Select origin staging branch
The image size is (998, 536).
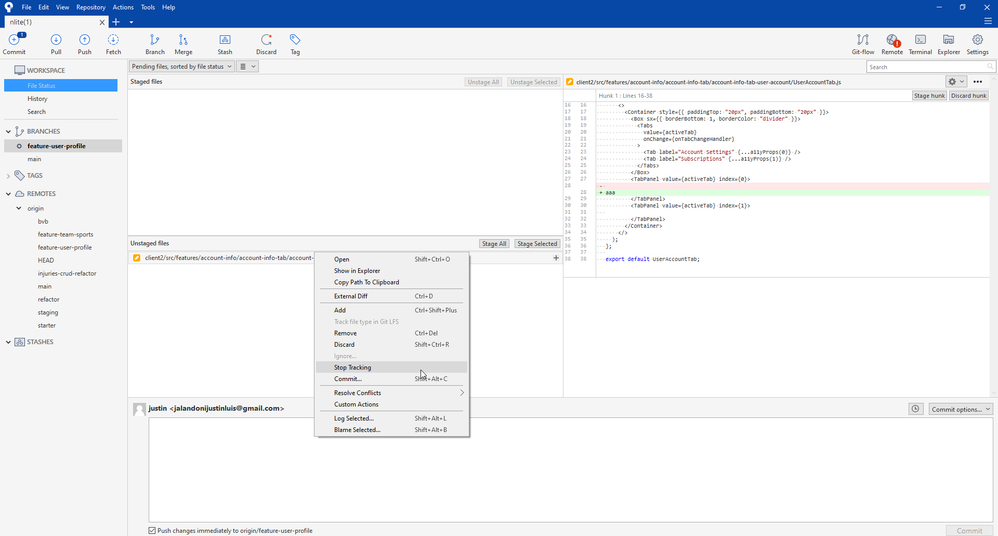pos(48,313)
